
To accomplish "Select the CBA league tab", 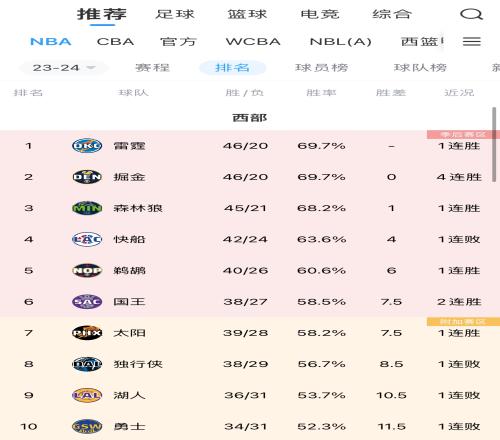I will (115, 42).
